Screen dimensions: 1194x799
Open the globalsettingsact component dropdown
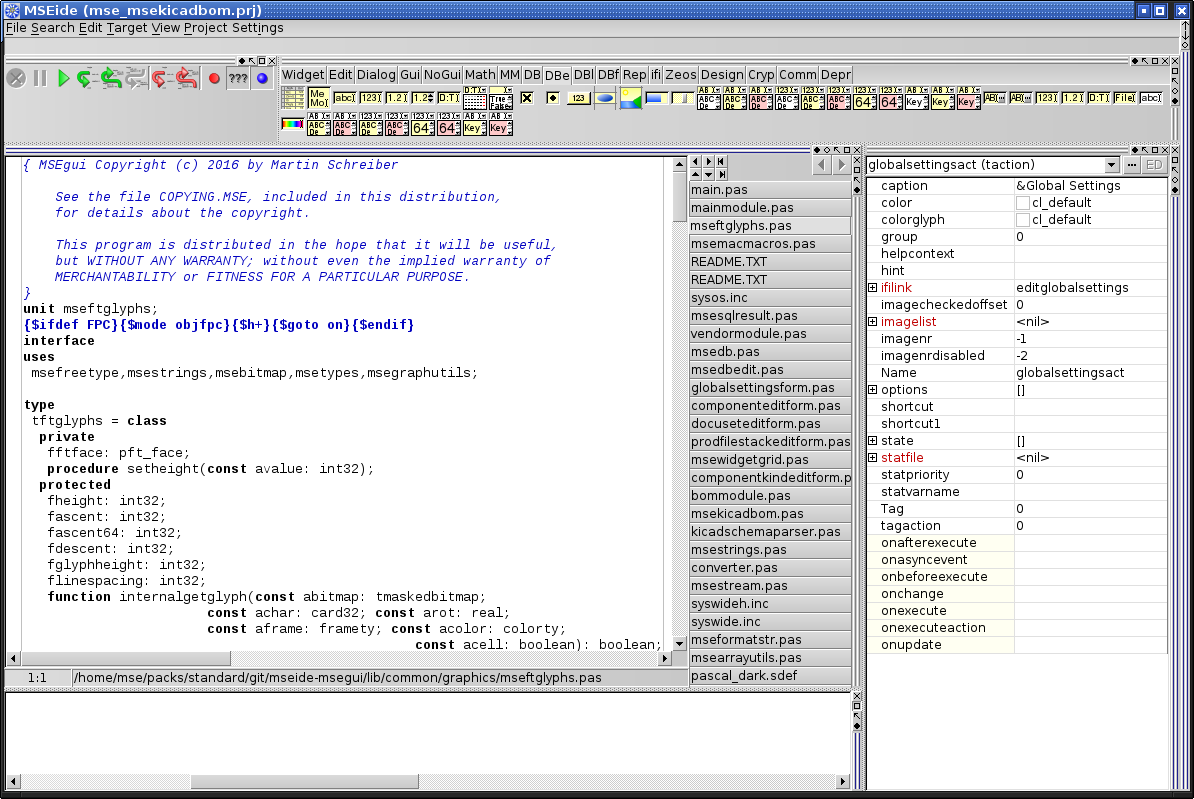click(1111, 165)
